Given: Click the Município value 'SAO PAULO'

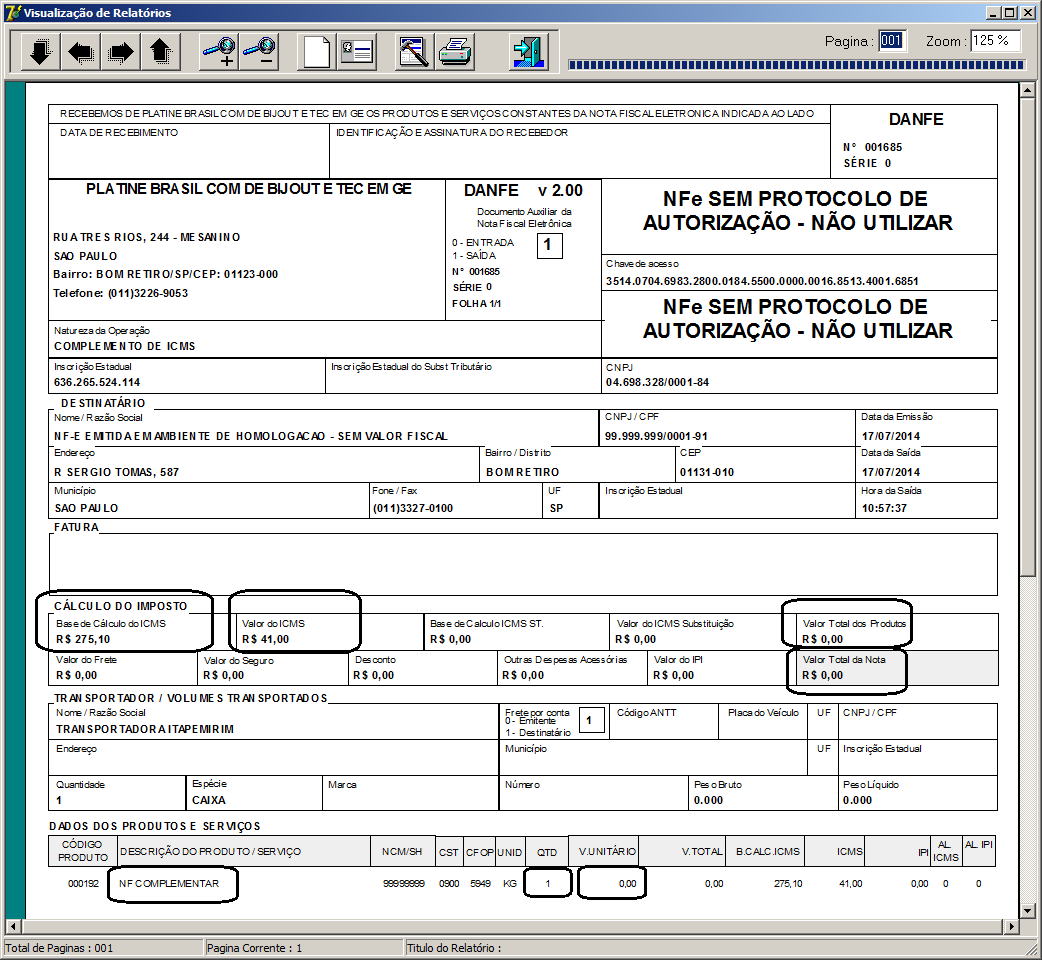Looking at the screenshot, I should pyautogui.click(x=86, y=508).
